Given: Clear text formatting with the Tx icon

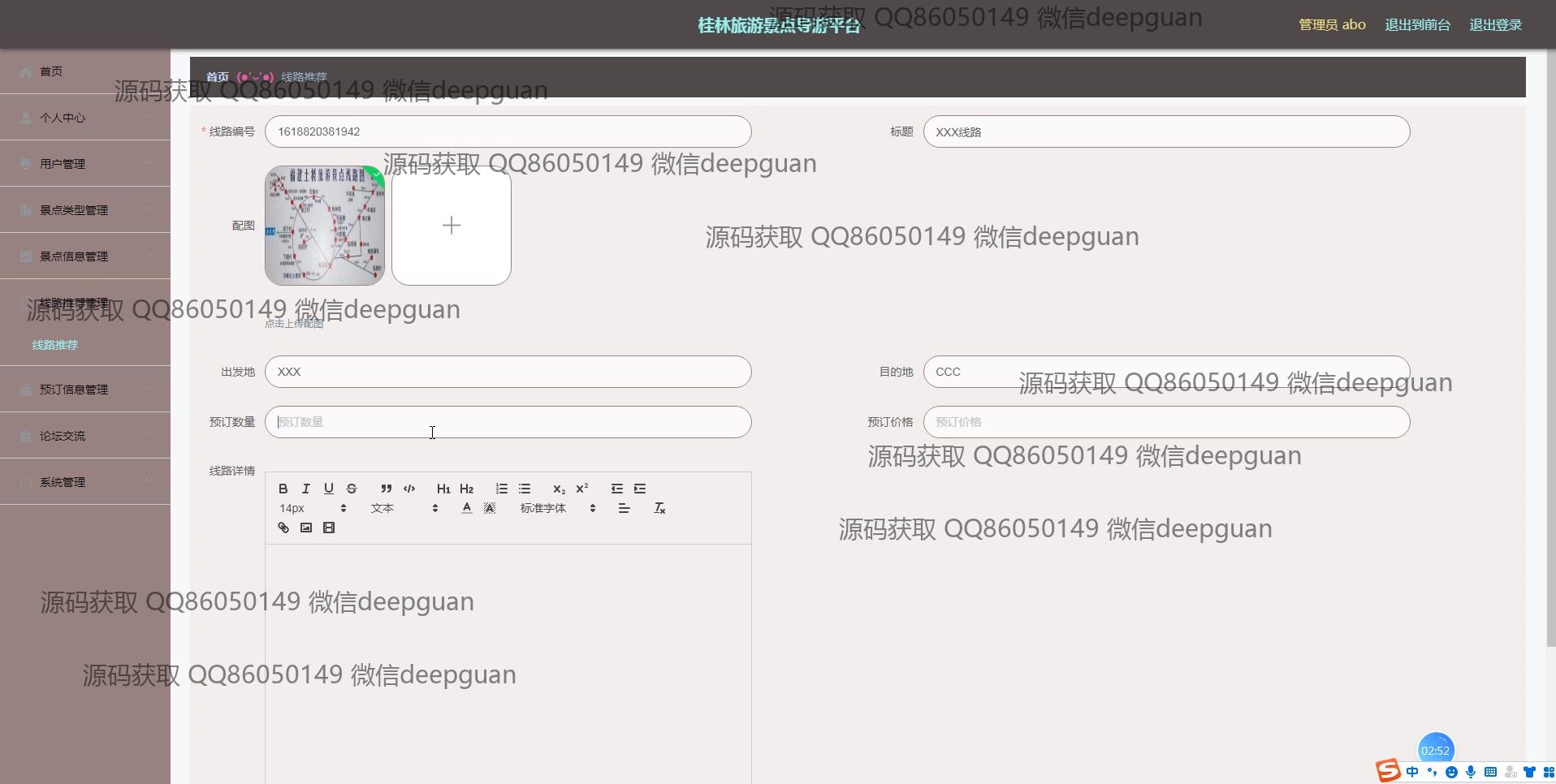Looking at the screenshot, I should [659, 508].
